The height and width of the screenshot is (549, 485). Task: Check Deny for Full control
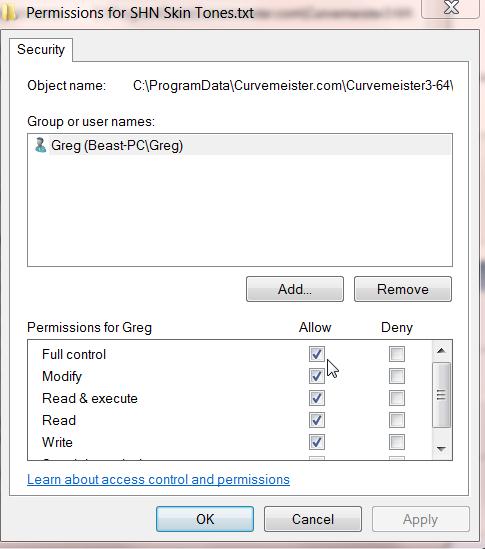click(x=397, y=354)
